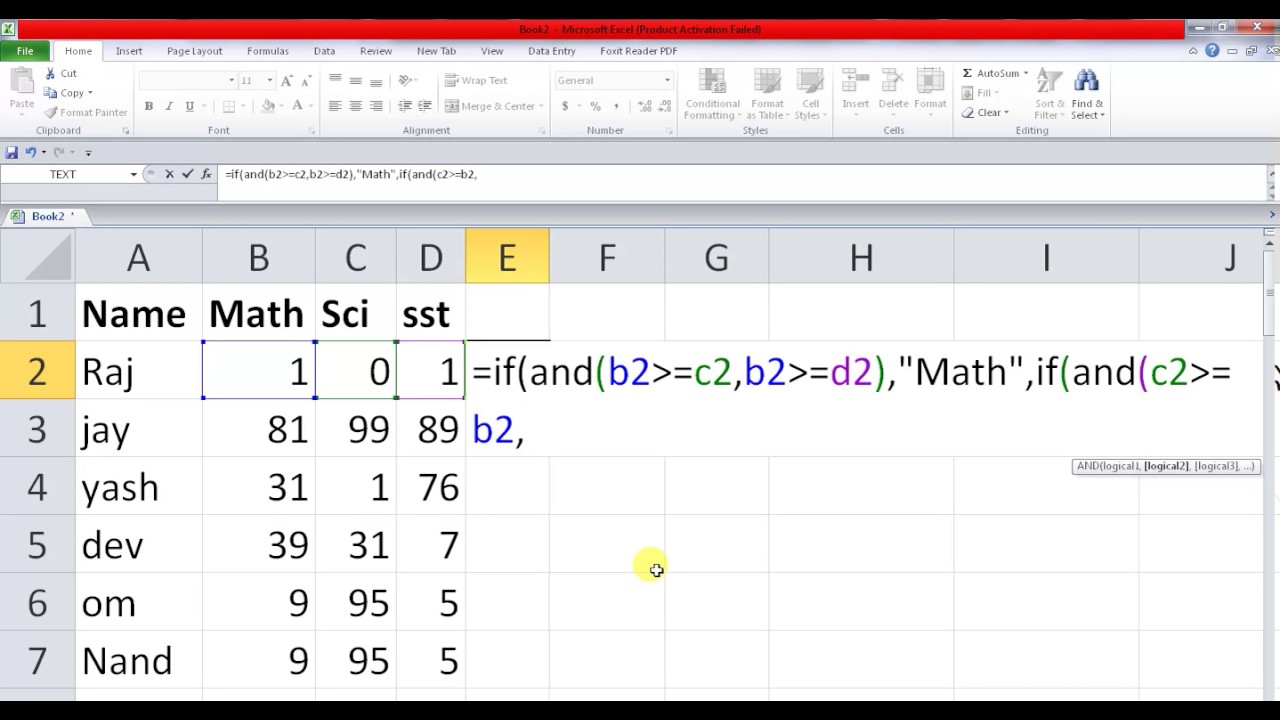1280x720 pixels.
Task: Toggle Align Text Right
Action: point(375,106)
